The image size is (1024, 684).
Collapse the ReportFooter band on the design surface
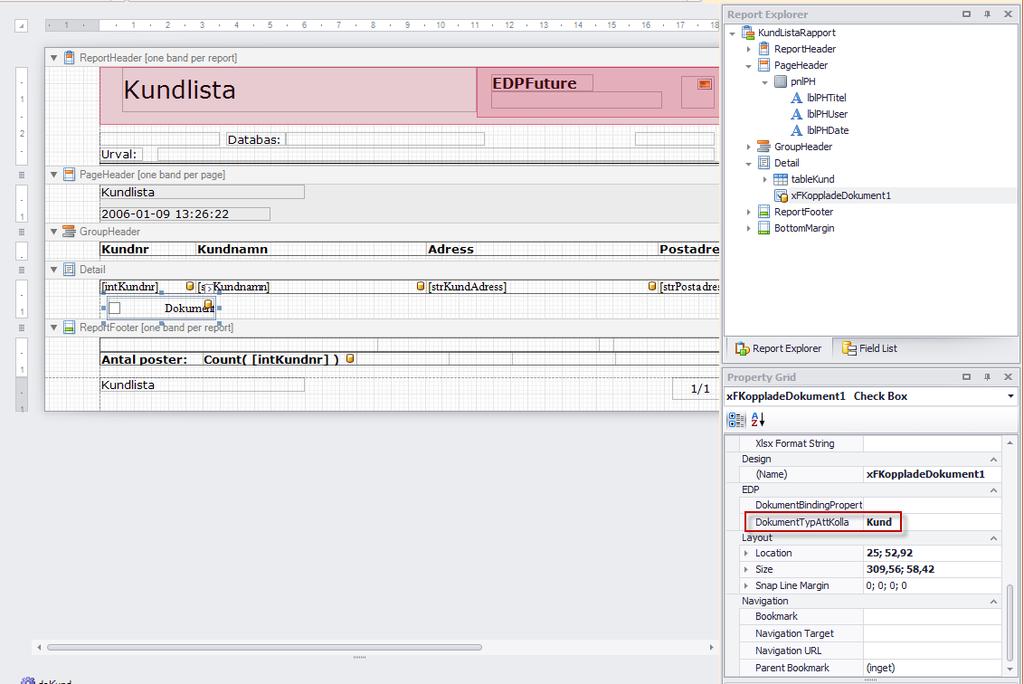(x=54, y=327)
